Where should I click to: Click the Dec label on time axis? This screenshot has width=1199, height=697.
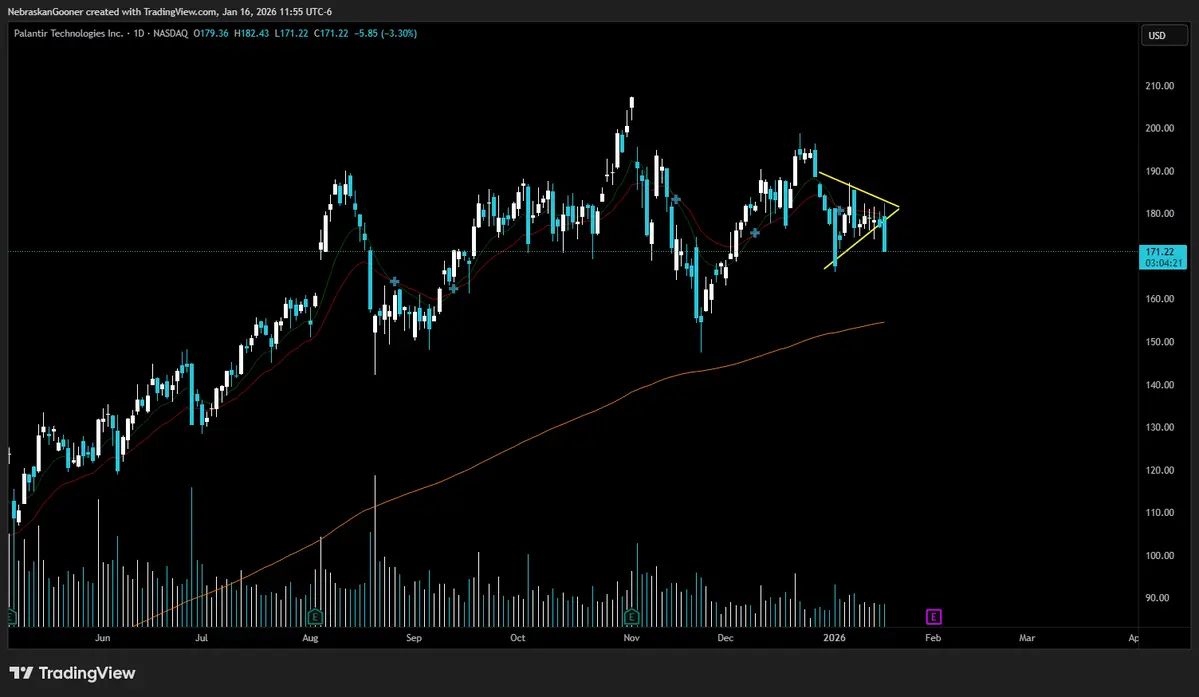pyautogui.click(x=725, y=637)
